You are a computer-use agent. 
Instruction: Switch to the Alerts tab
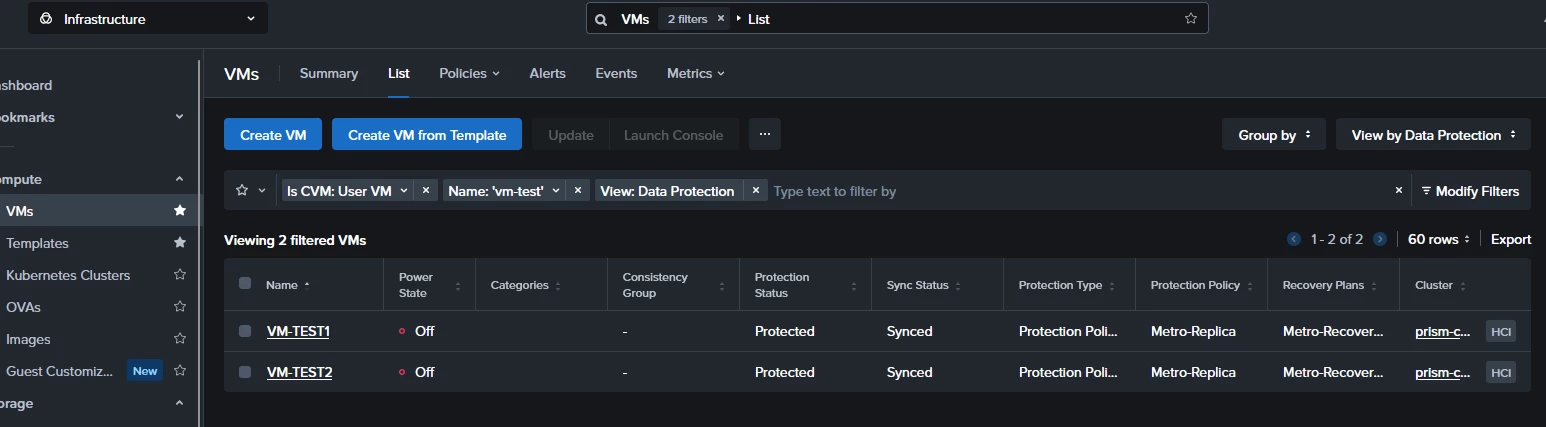[x=547, y=73]
